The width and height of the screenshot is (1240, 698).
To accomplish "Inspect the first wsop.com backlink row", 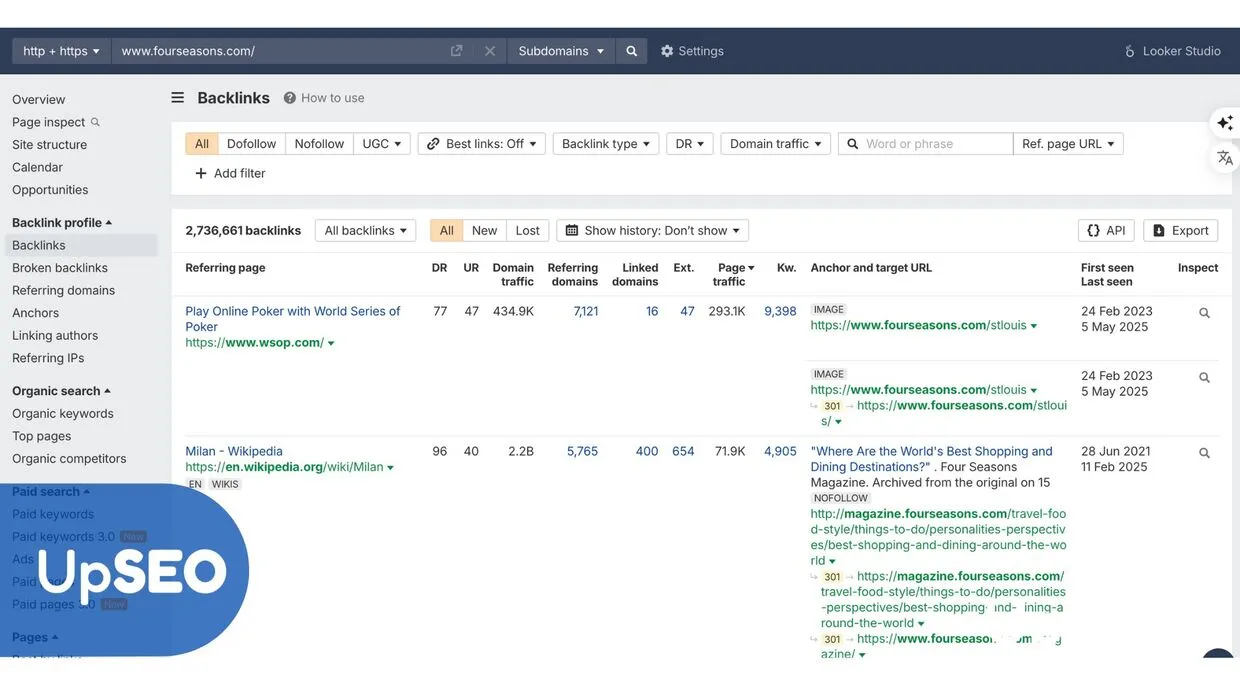I will click(x=1204, y=313).
